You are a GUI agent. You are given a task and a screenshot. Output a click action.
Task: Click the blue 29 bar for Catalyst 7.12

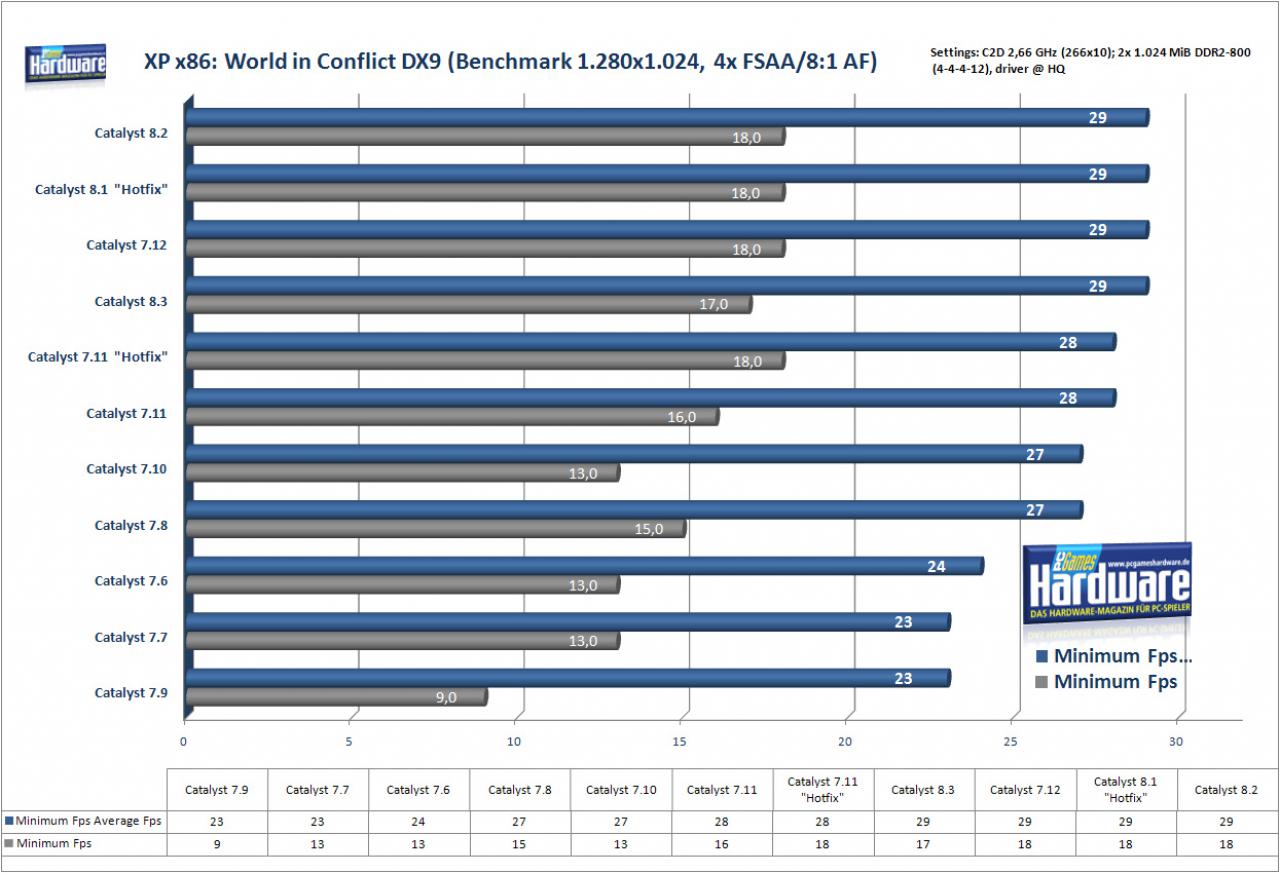click(666, 230)
